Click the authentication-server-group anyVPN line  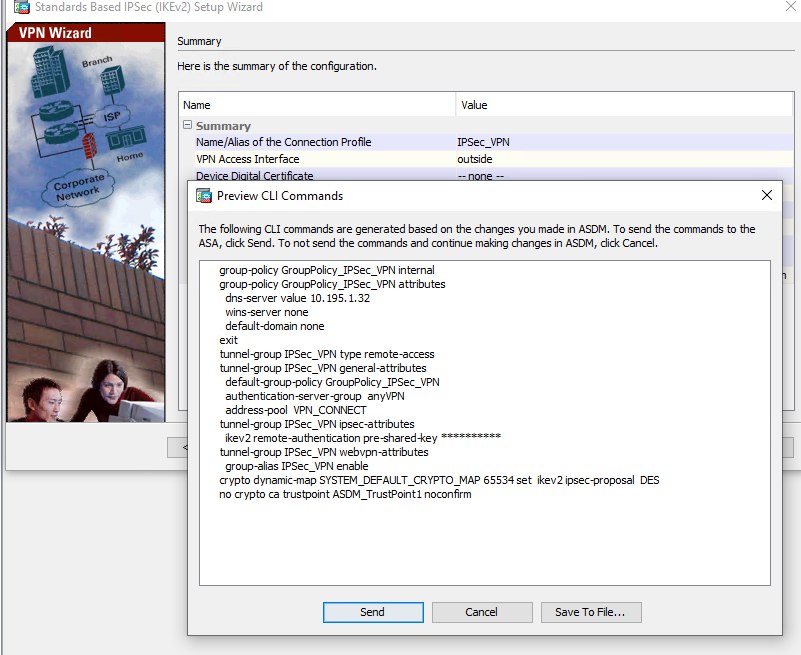point(315,396)
